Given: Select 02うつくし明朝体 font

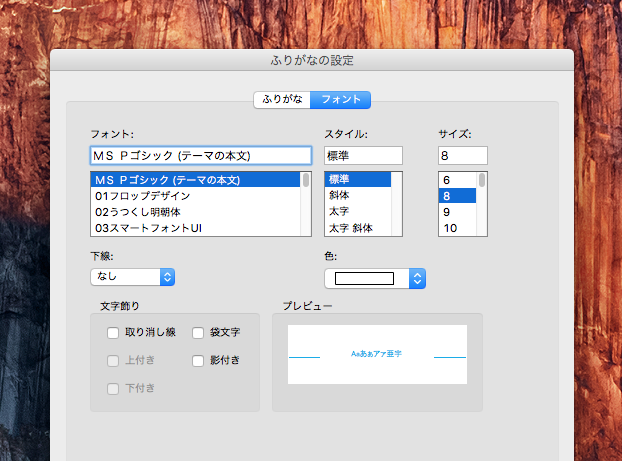Looking at the screenshot, I should point(195,212).
